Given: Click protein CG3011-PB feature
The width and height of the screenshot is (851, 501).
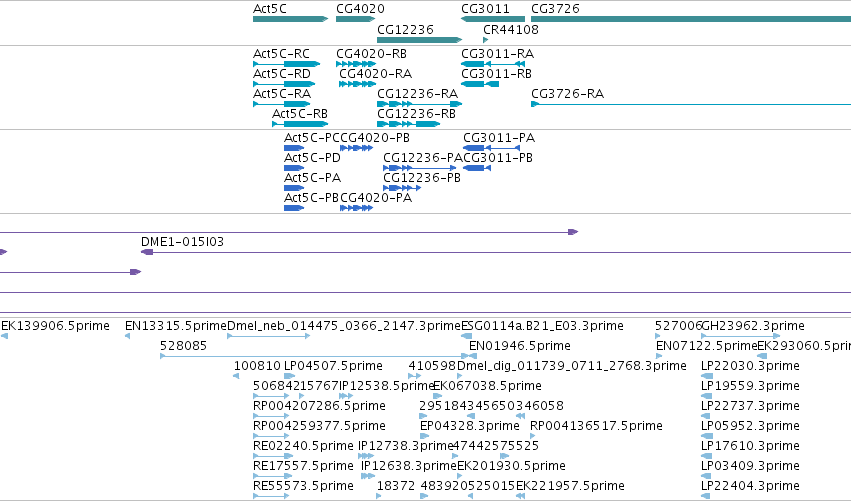Looking at the screenshot, I should (x=477, y=168).
